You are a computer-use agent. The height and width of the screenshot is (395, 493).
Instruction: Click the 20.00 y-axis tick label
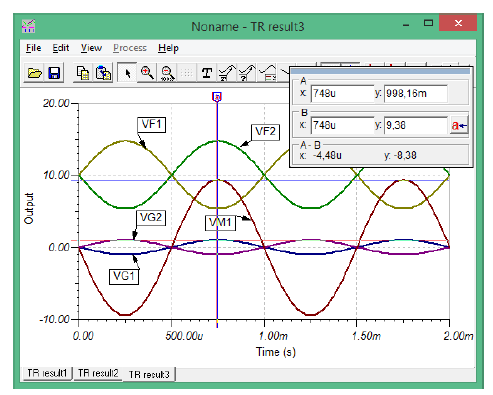pos(56,103)
